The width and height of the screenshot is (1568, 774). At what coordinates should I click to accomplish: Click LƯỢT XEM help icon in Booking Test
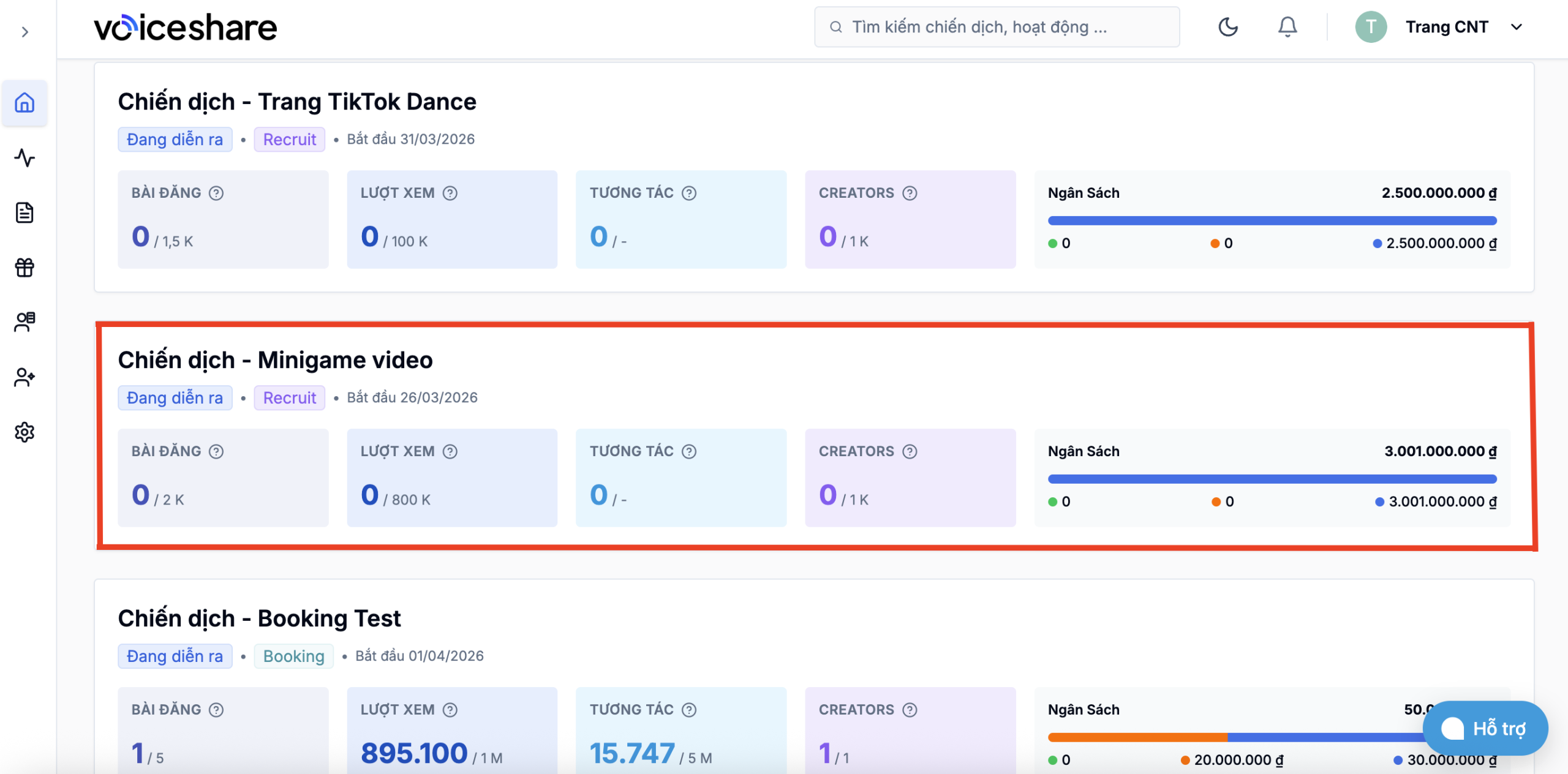[450, 710]
